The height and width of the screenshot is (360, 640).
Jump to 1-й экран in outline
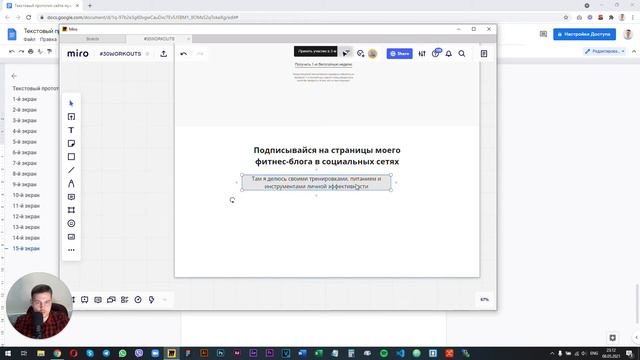[24, 99]
